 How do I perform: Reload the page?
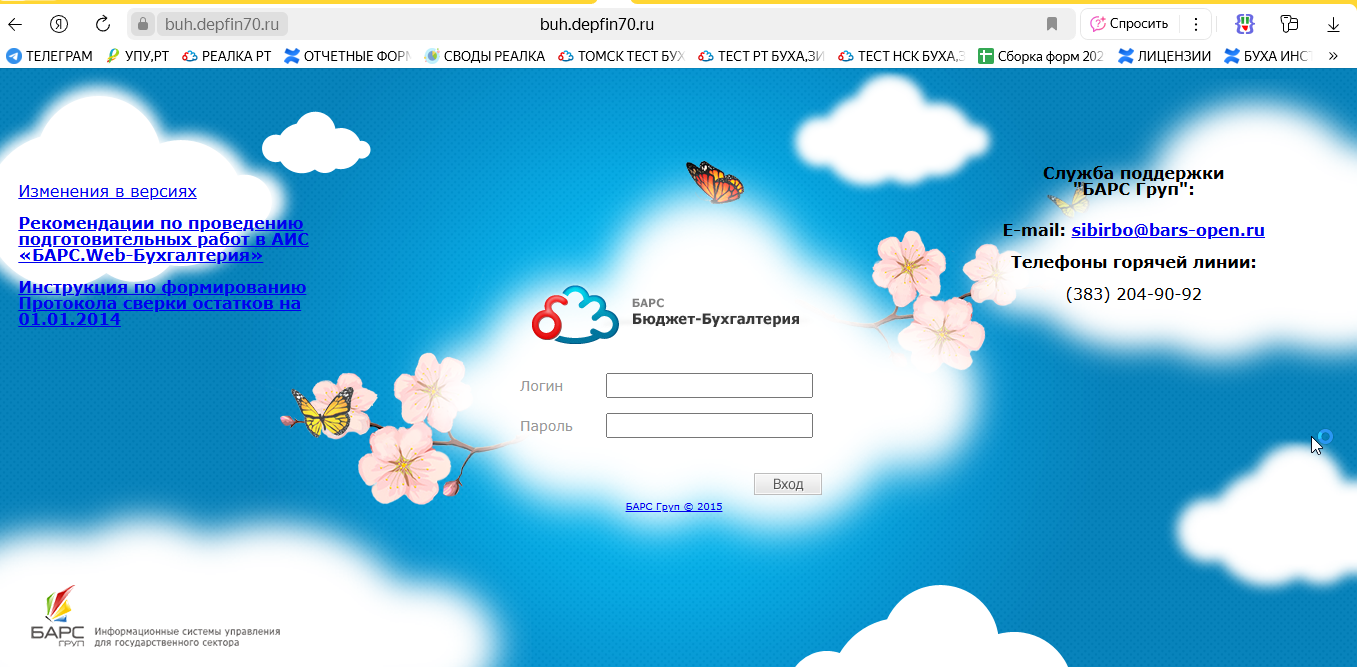(x=102, y=24)
